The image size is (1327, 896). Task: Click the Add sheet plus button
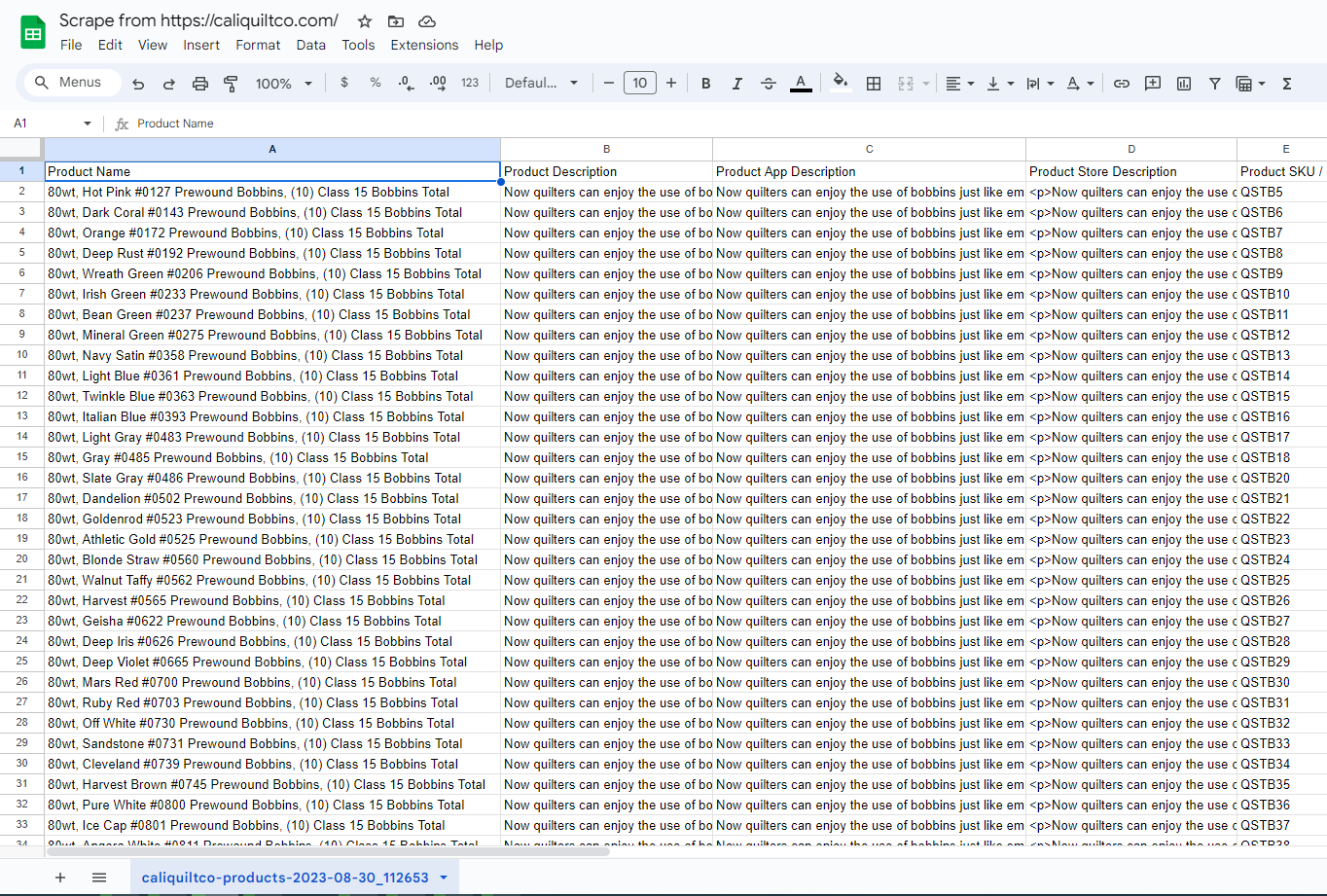[60, 878]
